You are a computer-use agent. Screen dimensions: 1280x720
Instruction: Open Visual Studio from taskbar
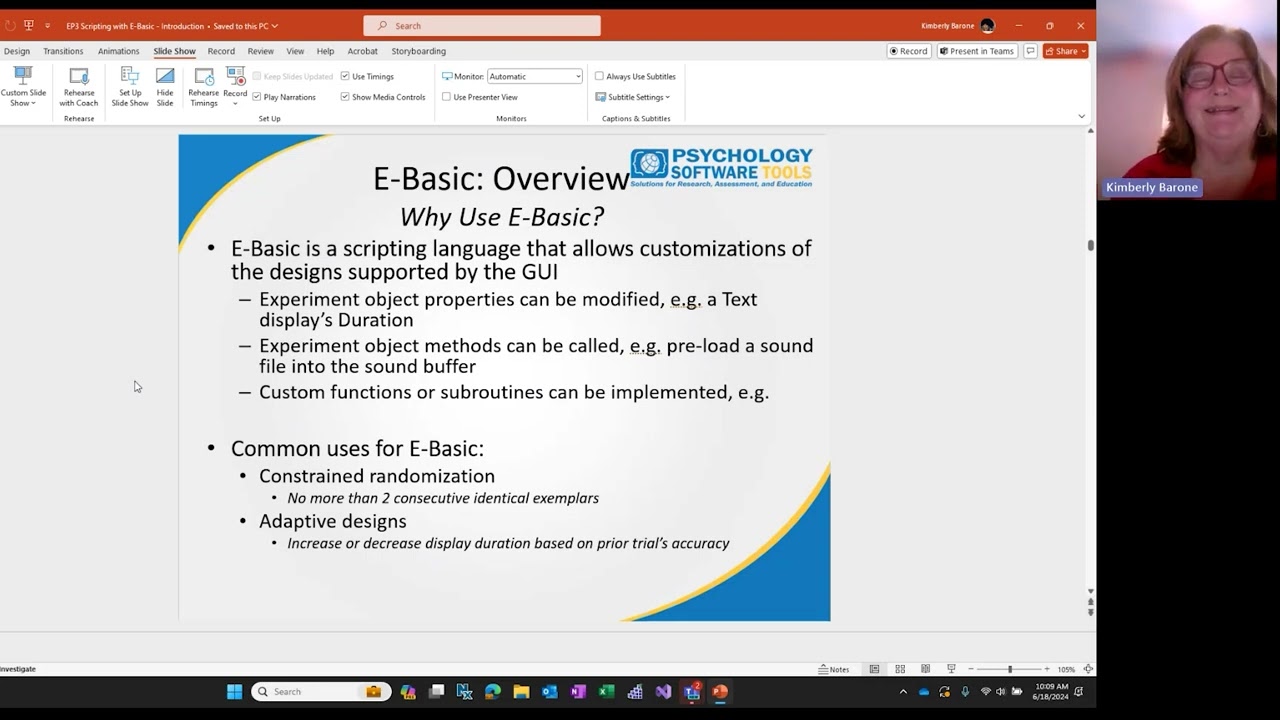click(663, 691)
